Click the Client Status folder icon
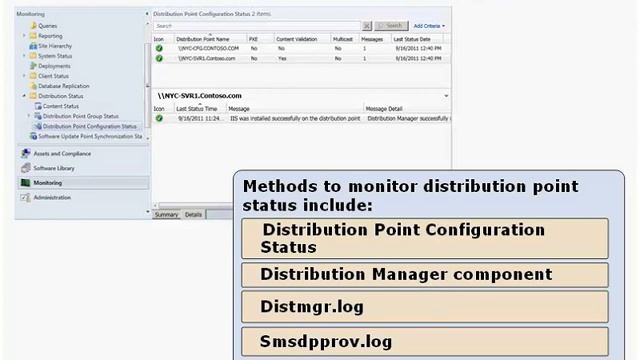640x360 pixels. pyautogui.click(x=33, y=76)
